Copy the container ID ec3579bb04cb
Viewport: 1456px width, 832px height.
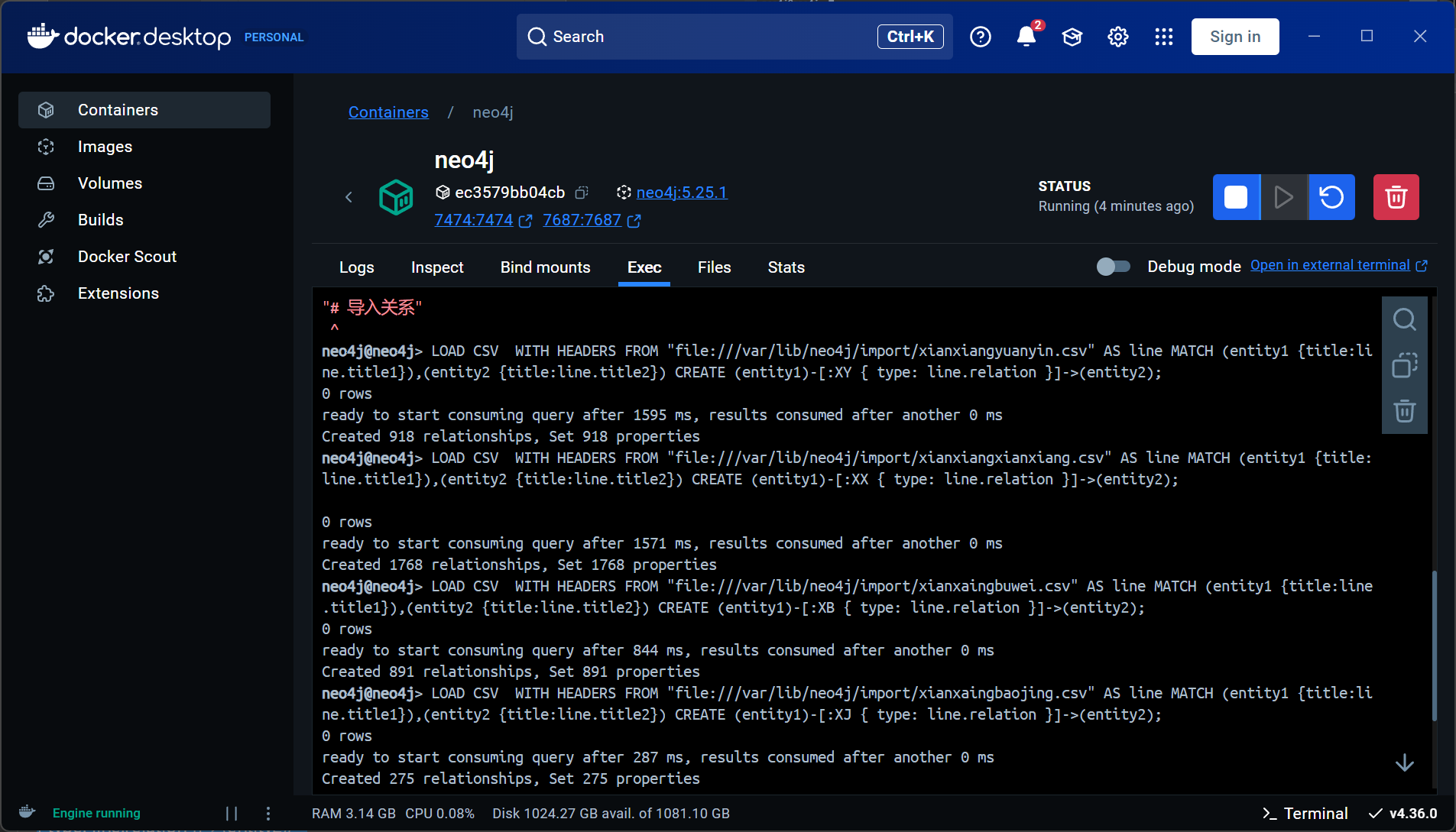[582, 193]
